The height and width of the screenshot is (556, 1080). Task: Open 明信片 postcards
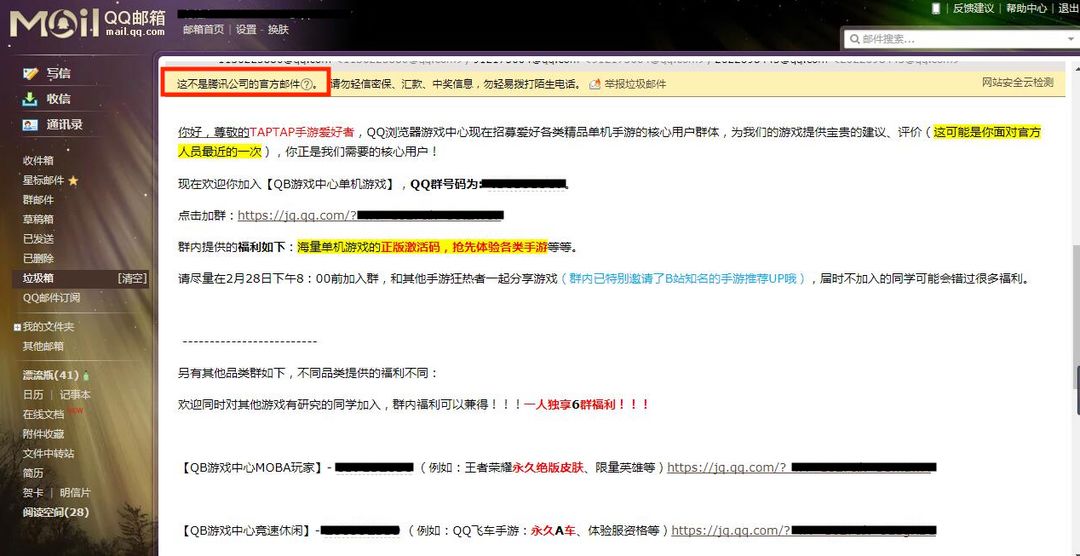click(74, 493)
